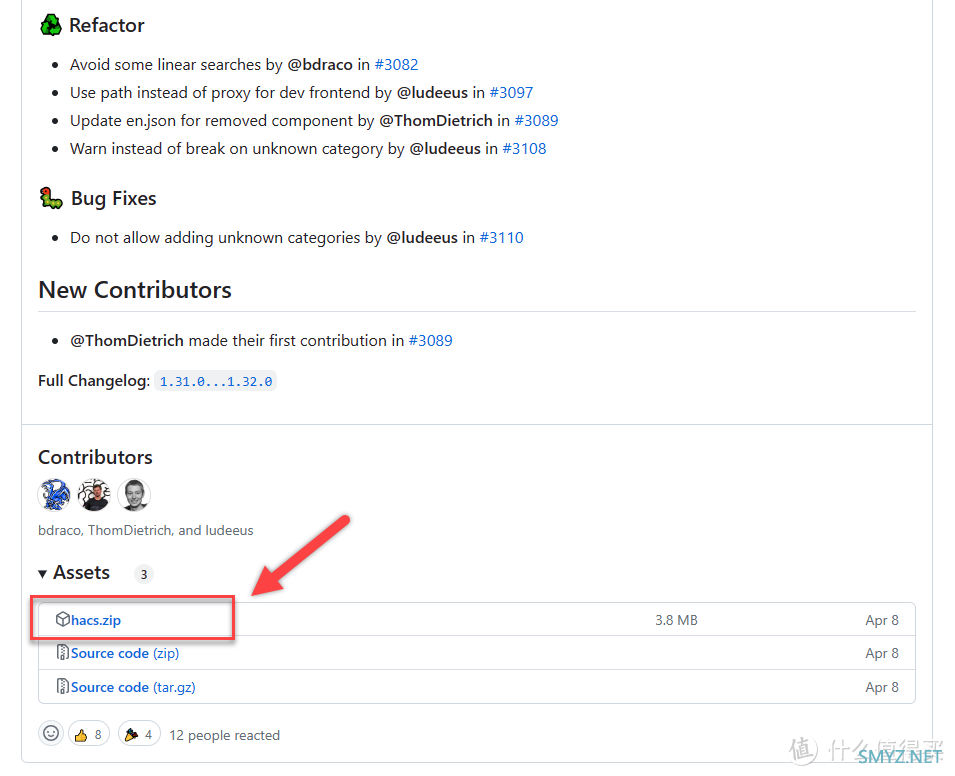Click the Source code (zip) file icon
The image size is (955, 776).
63,652
